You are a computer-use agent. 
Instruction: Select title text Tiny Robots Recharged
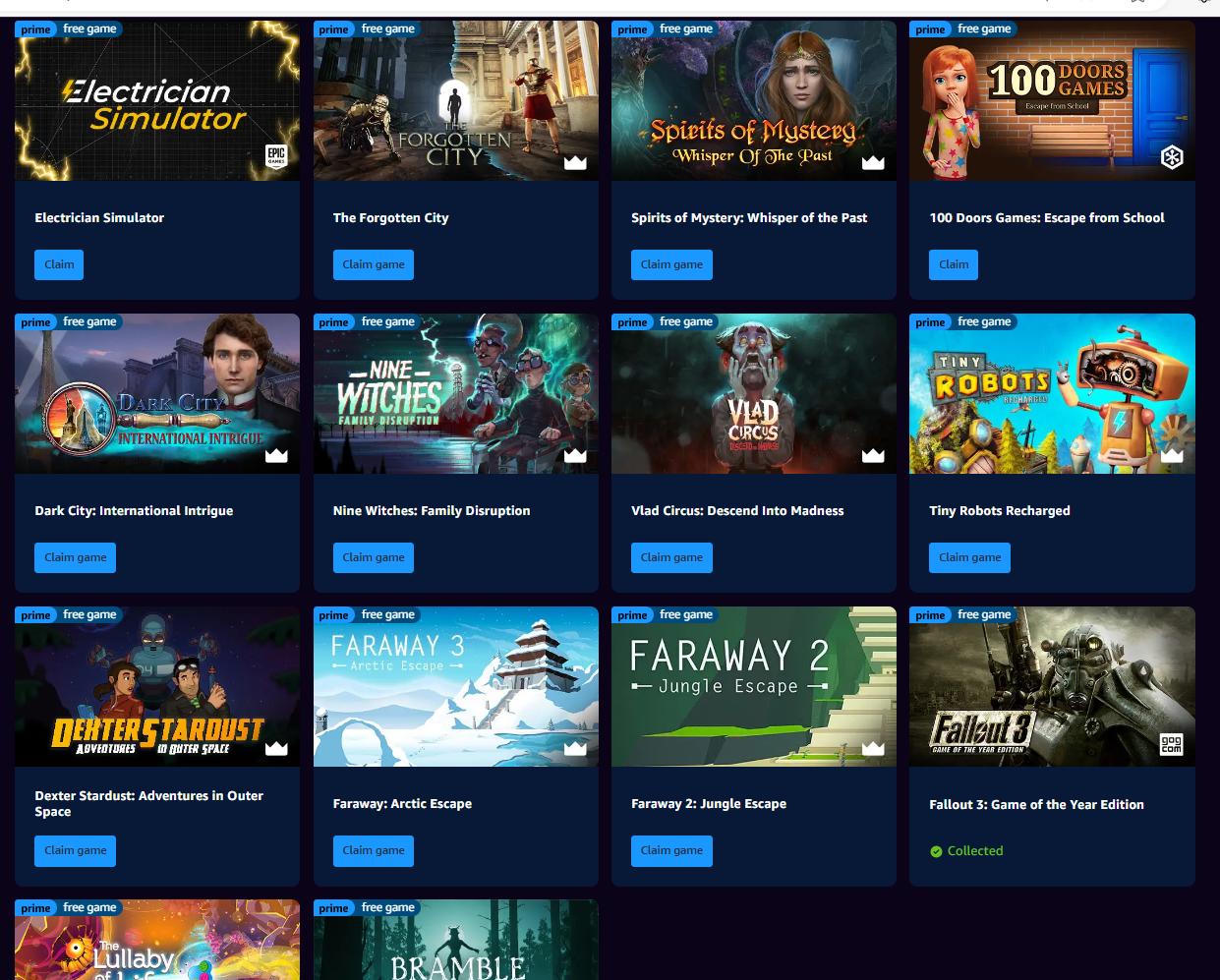tap(1000, 511)
